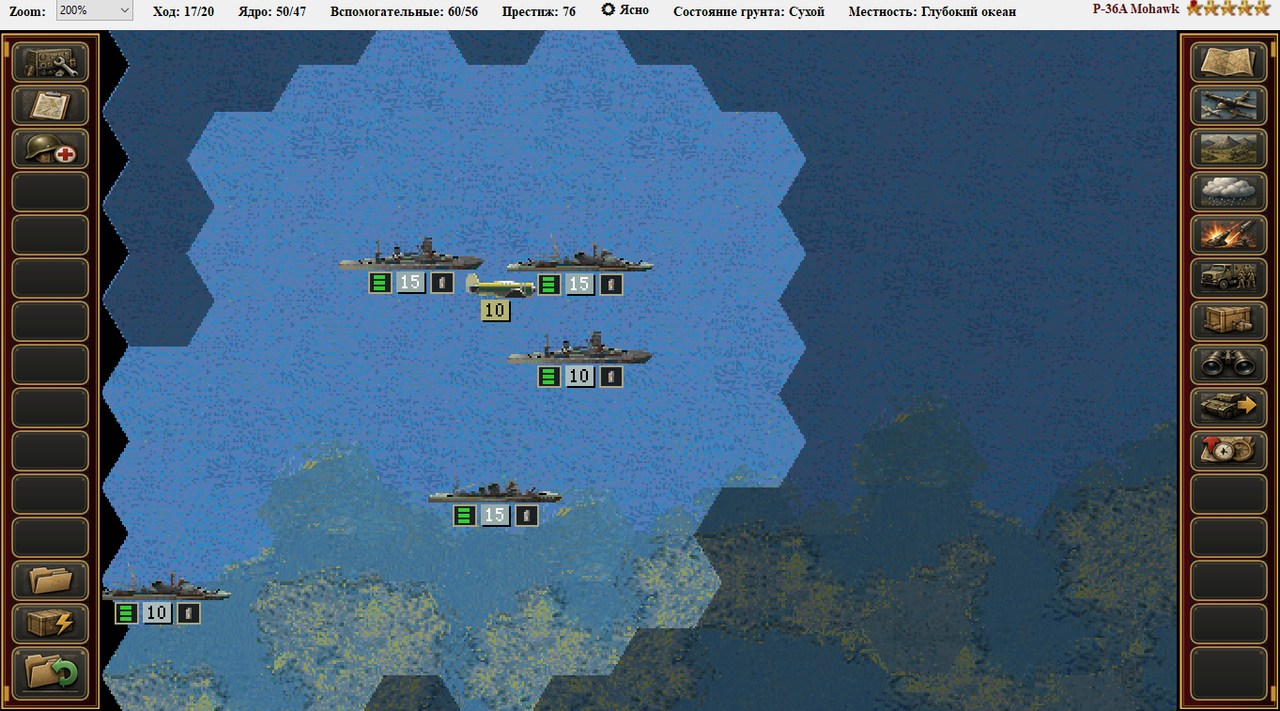
Task: Click the helmet with red cross button
Action: 50,148
